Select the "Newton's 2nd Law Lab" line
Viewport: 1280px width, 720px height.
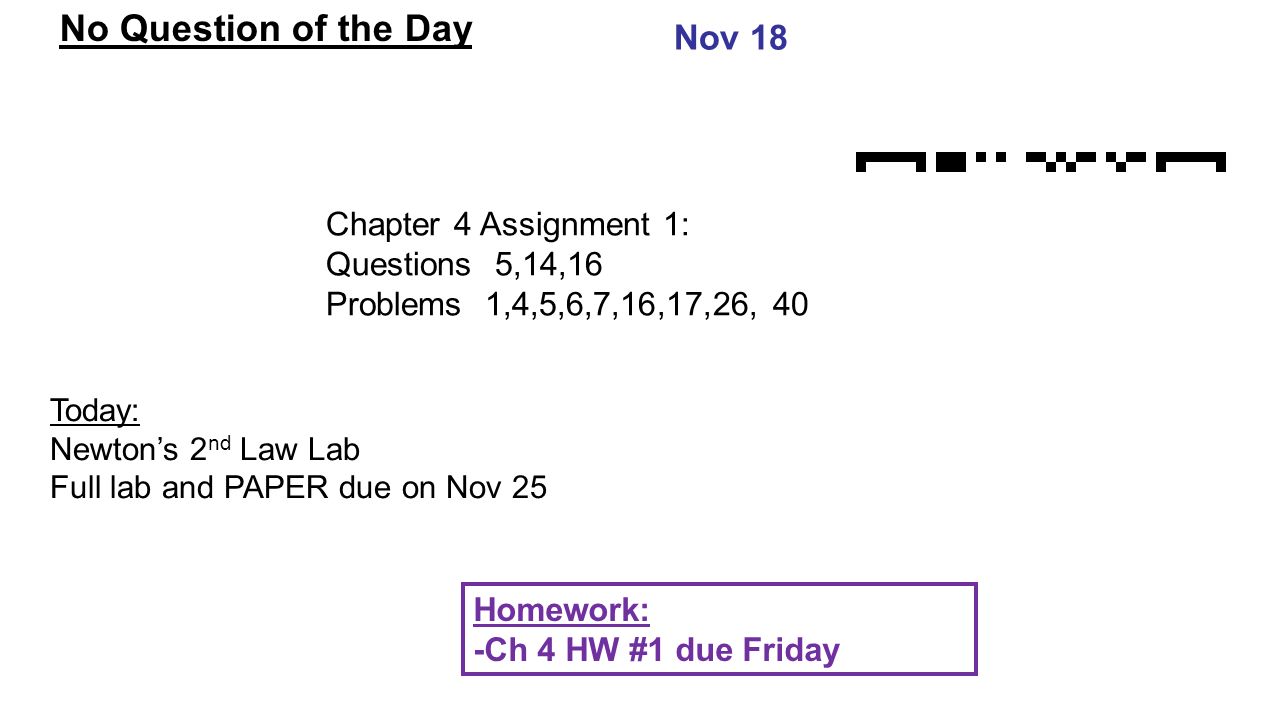(x=205, y=450)
